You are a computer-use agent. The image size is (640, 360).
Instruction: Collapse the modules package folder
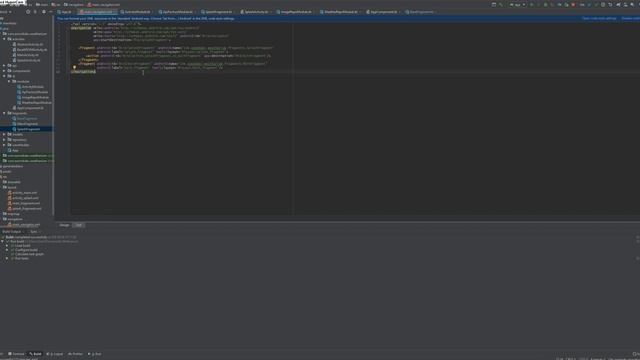(9, 82)
